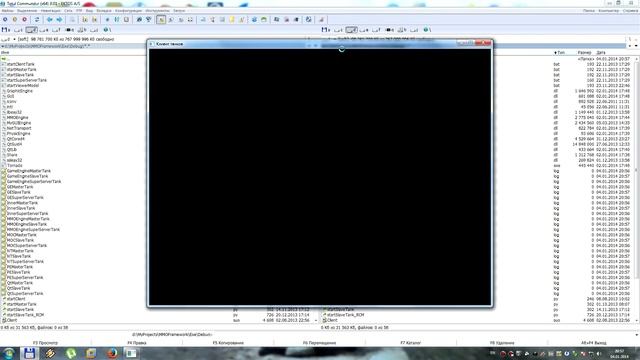Select libeay32 in left panel

click(x=14, y=112)
